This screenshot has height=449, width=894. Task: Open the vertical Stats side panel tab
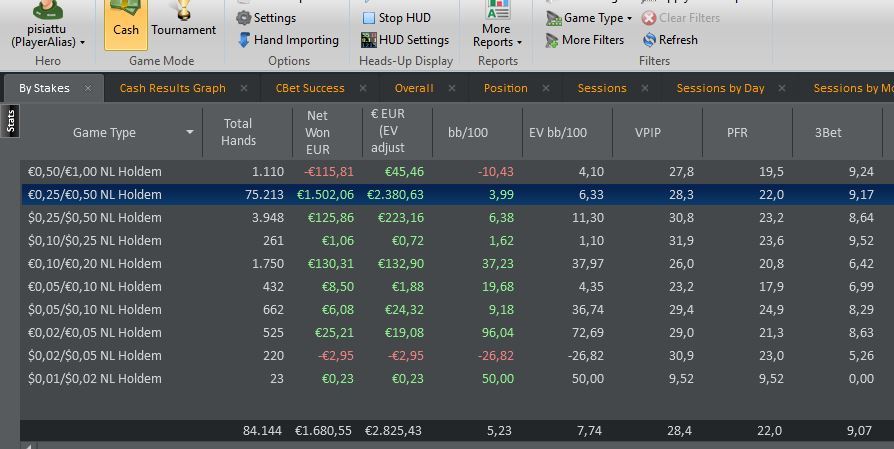pyautogui.click(x=11, y=121)
